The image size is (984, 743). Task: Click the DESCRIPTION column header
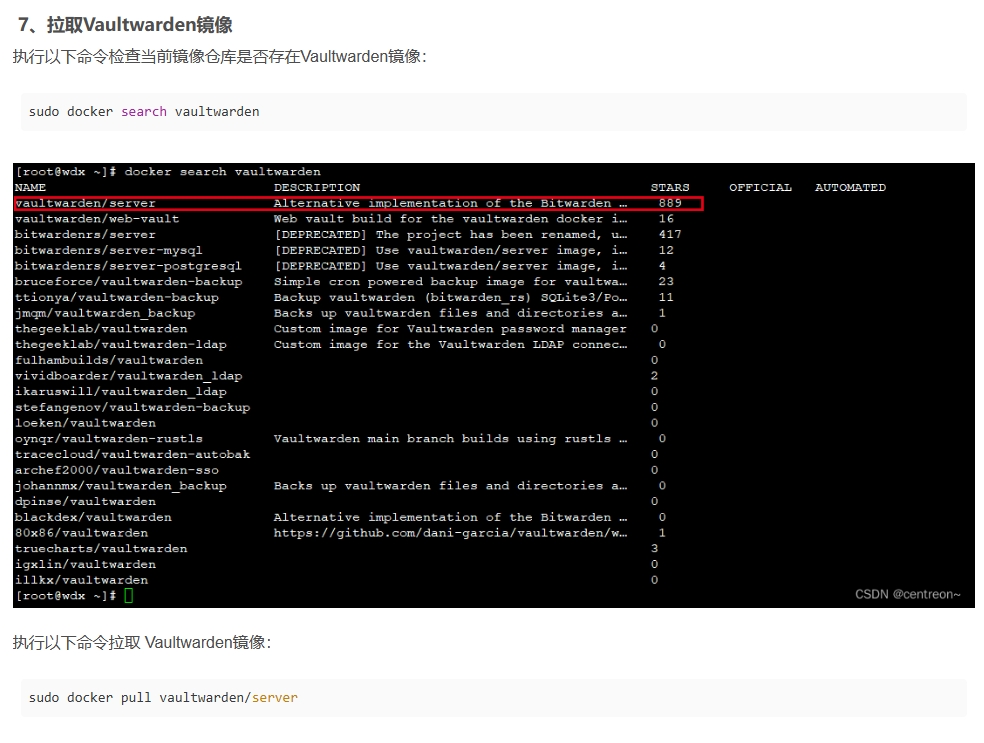tap(317, 187)
